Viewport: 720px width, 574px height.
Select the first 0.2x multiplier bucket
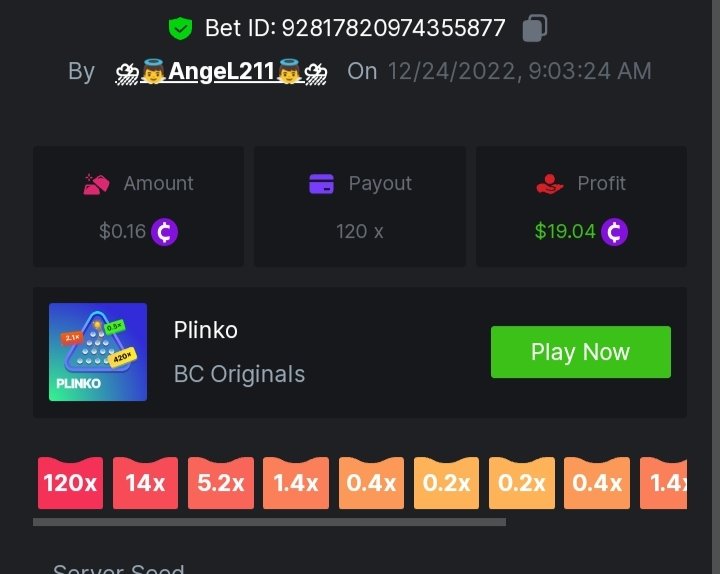pyautogui.click(x=446, y=483)
